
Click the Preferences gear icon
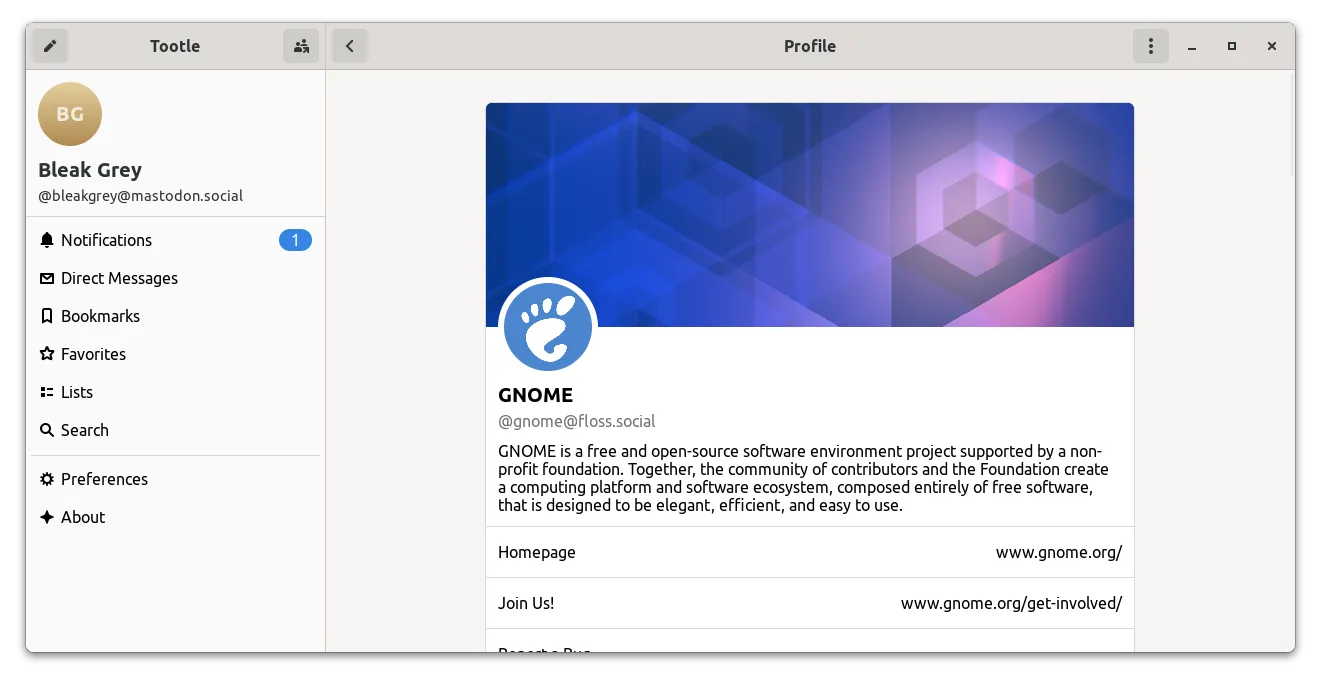[47, 479]
